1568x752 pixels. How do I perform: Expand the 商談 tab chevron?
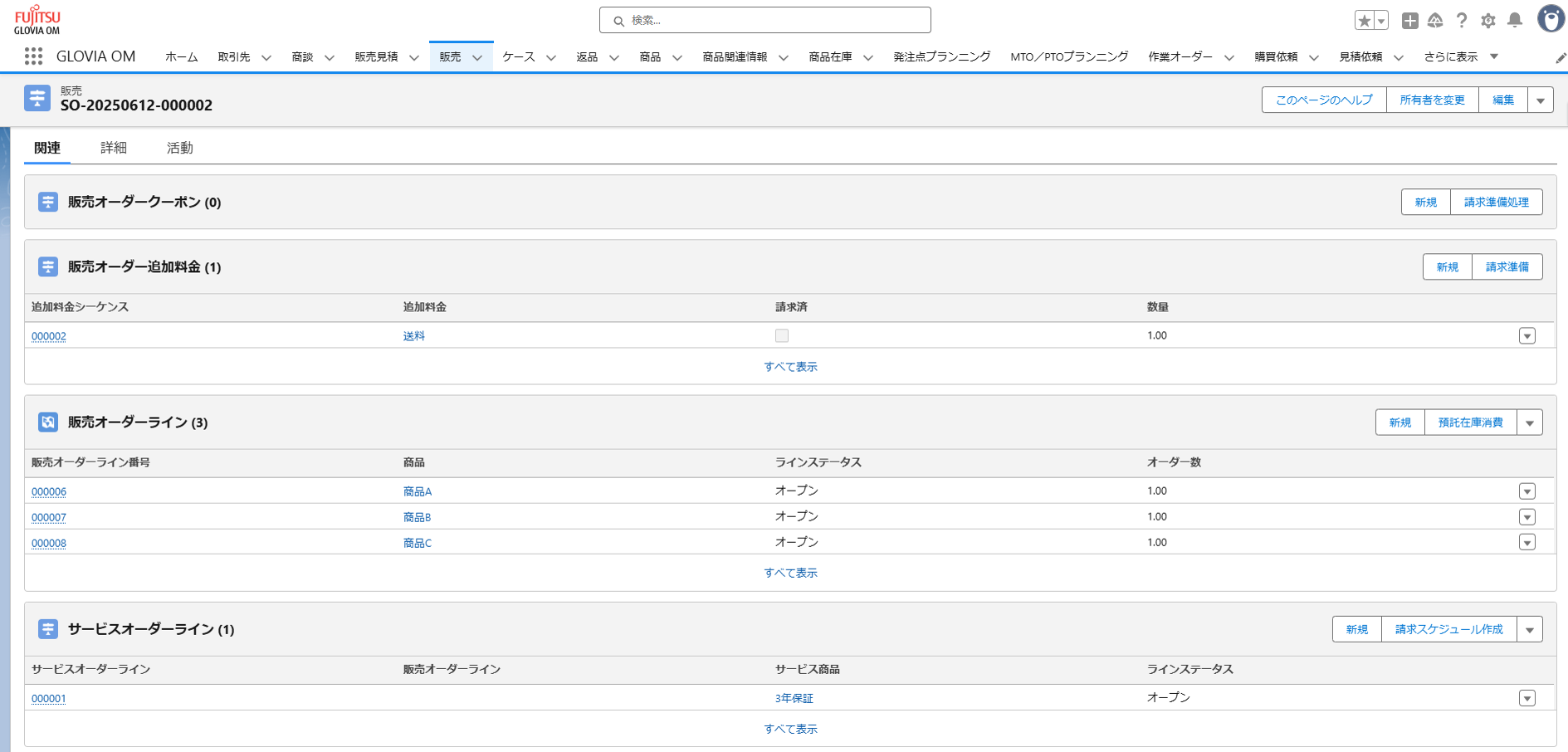pyautogui.click(x=330, y=57)
